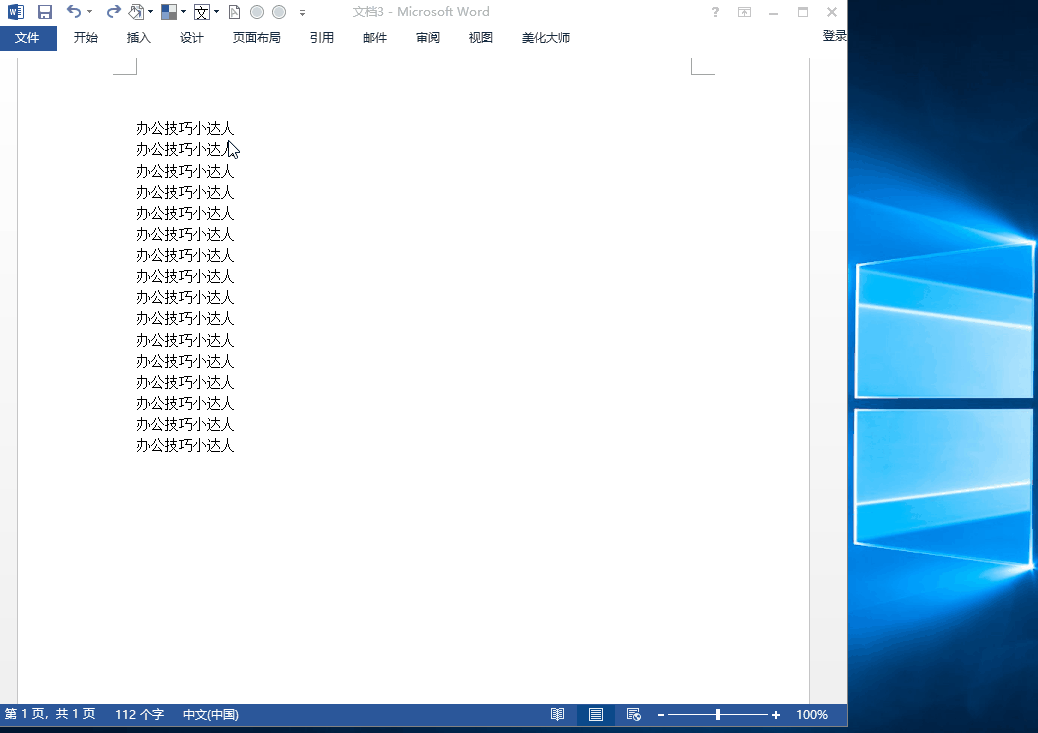Switch to Web Layout view
The height and width of the screenshot is (733, 1038).
633,715
